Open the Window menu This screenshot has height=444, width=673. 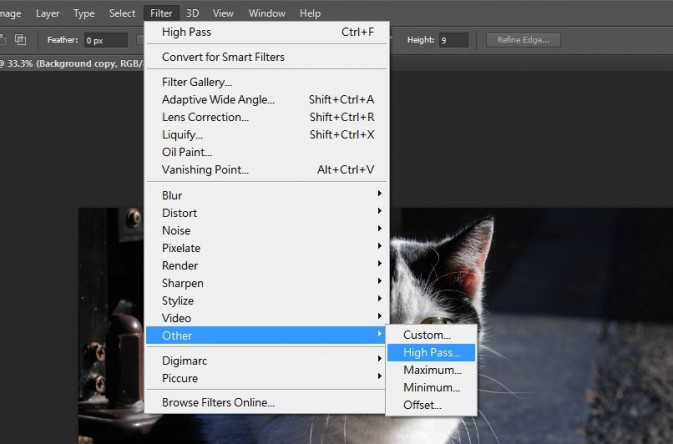(267, 14)
